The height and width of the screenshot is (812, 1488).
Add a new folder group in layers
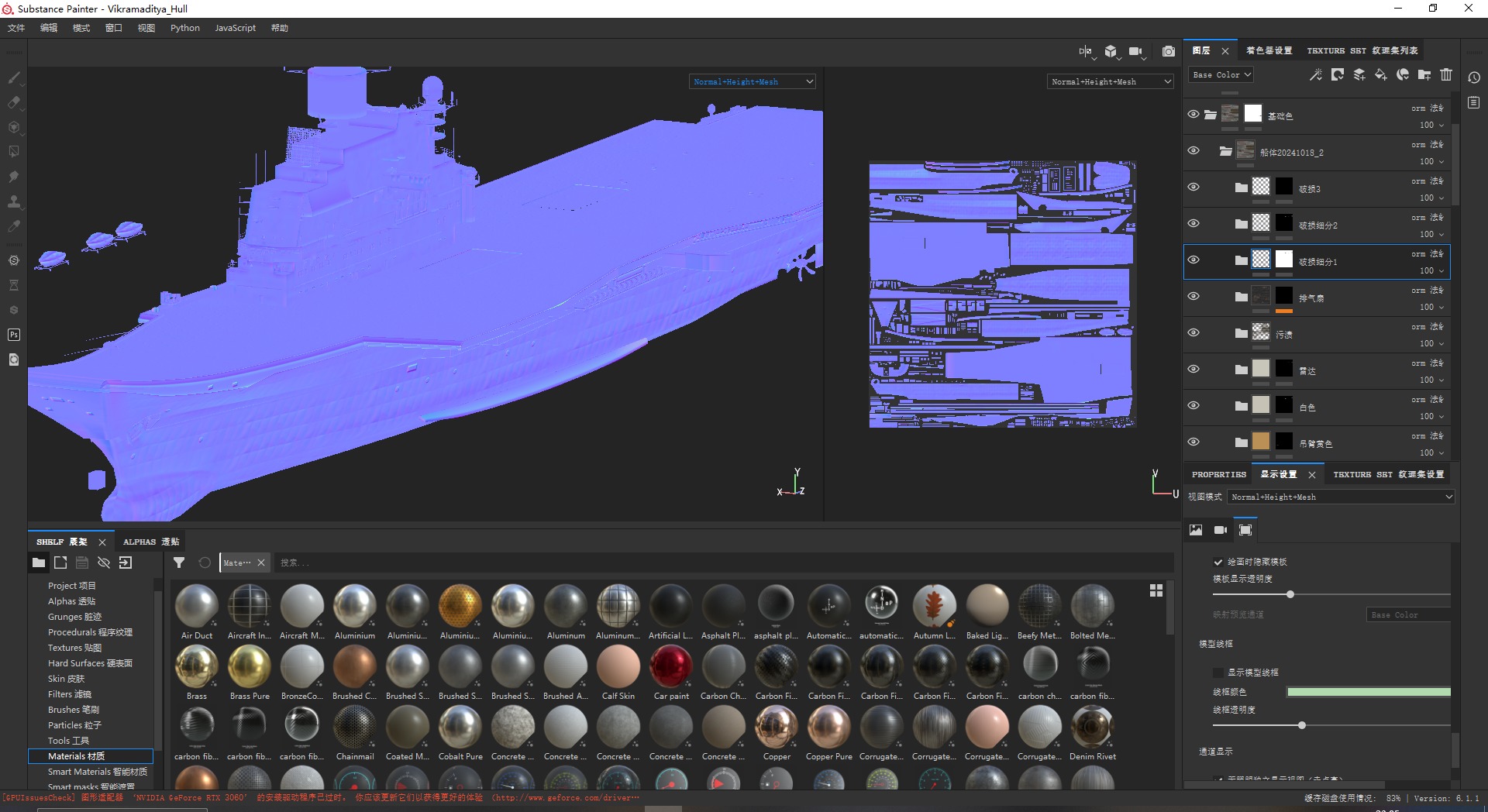point(1424,74)
